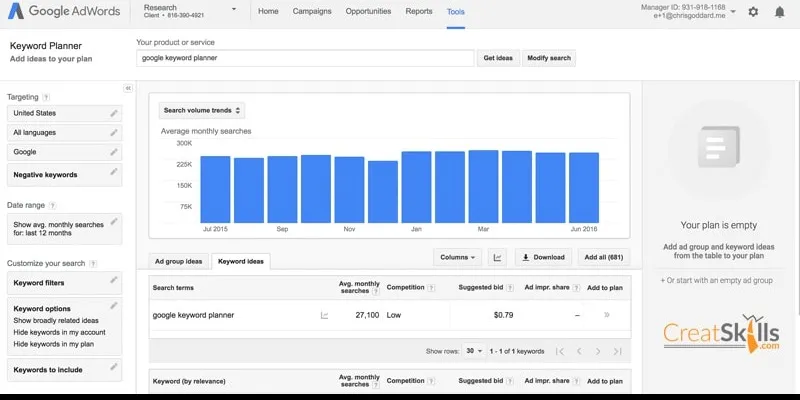
Task: Open the Columns dropdown
Action: tap(458, 258)
